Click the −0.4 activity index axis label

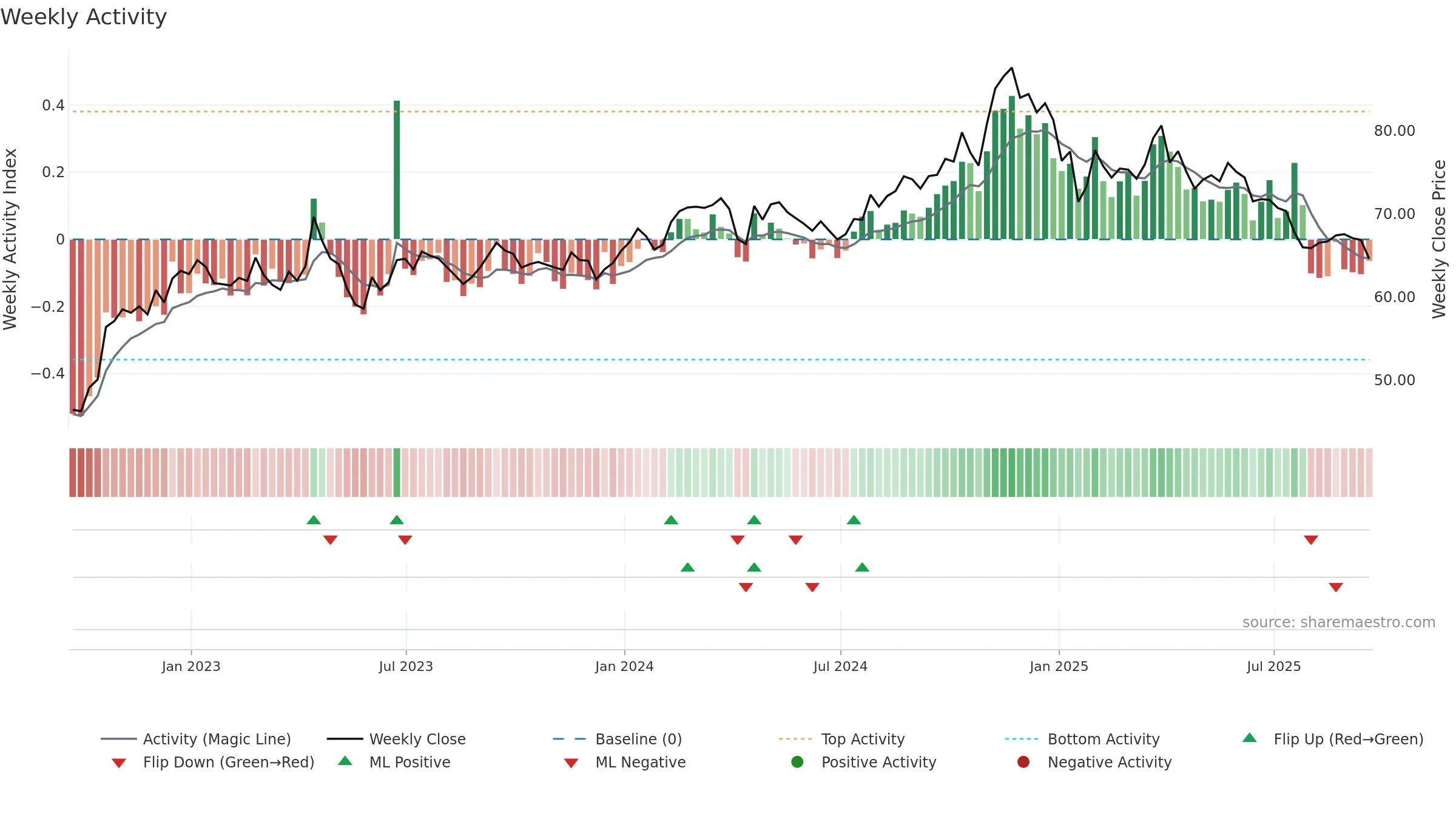pos(48,373)
